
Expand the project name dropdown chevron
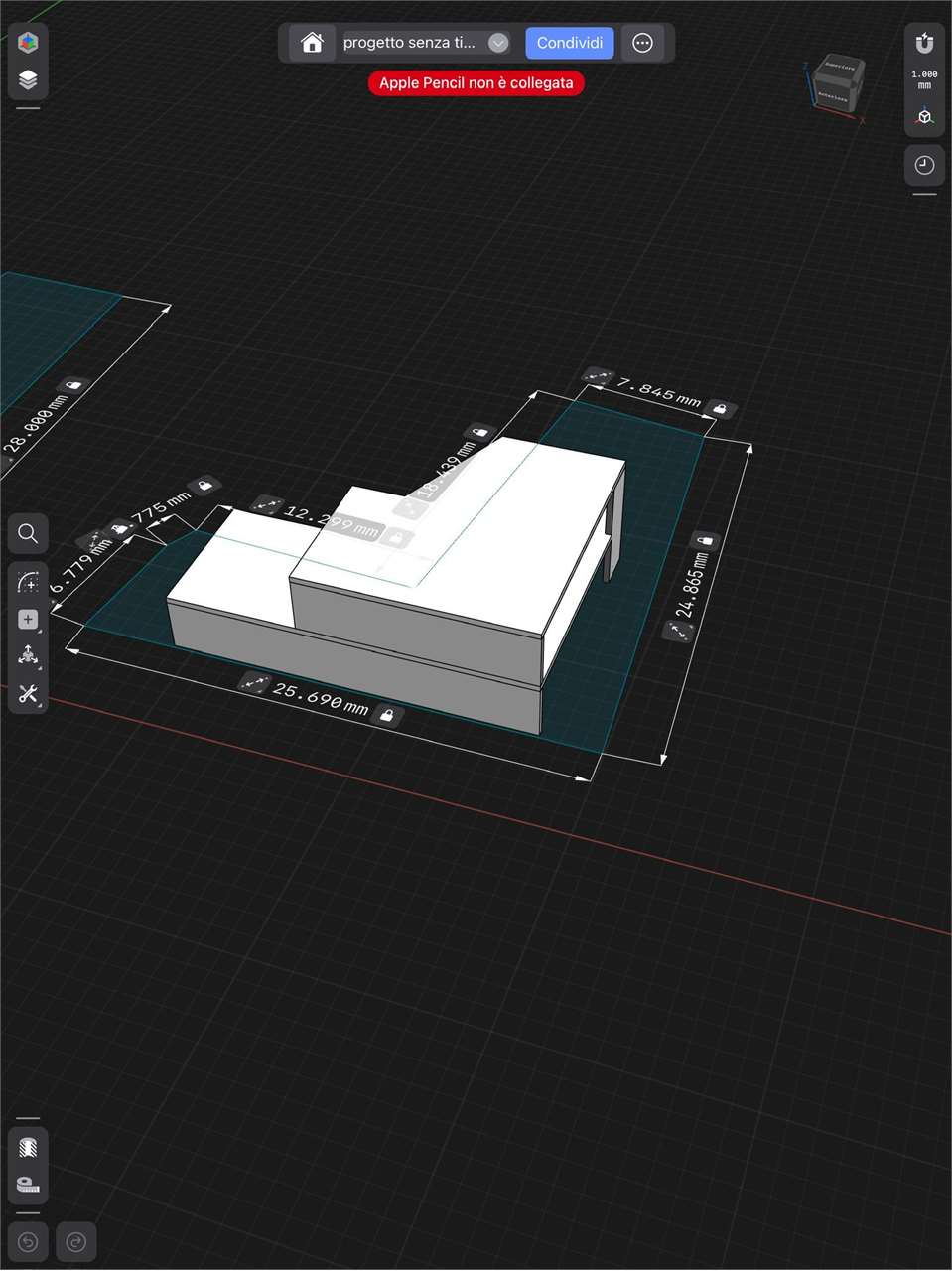(498, 43)
